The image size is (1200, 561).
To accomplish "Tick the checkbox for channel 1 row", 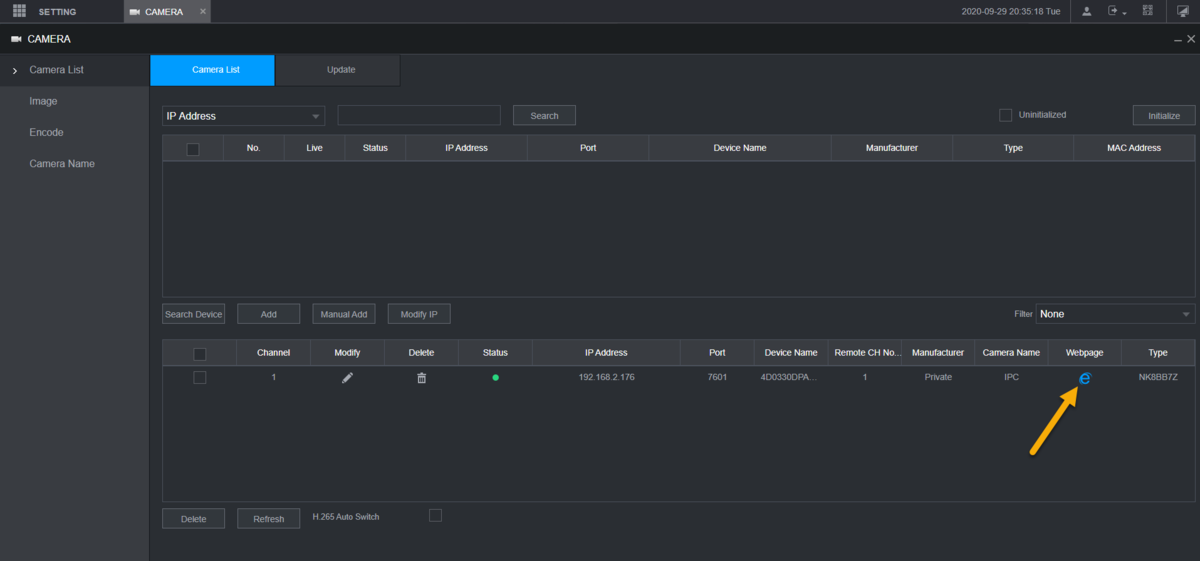I will pyautogui.click(x=199, y=377).
